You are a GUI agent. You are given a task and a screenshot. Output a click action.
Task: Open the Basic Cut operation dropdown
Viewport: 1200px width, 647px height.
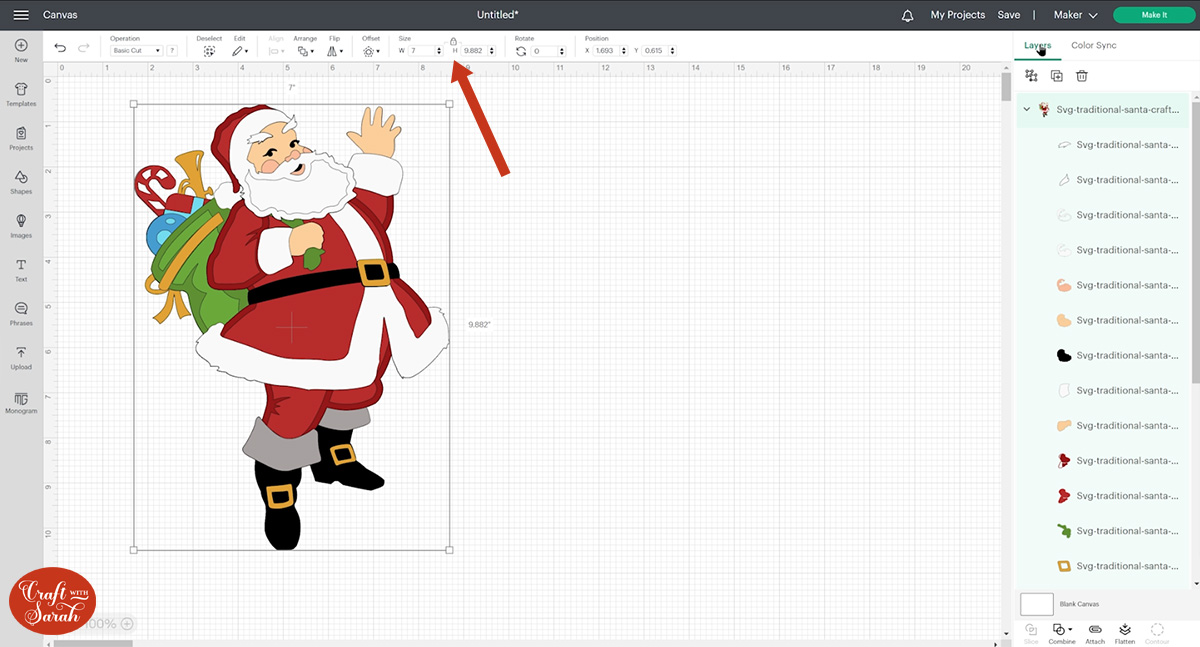click(137, 49)
